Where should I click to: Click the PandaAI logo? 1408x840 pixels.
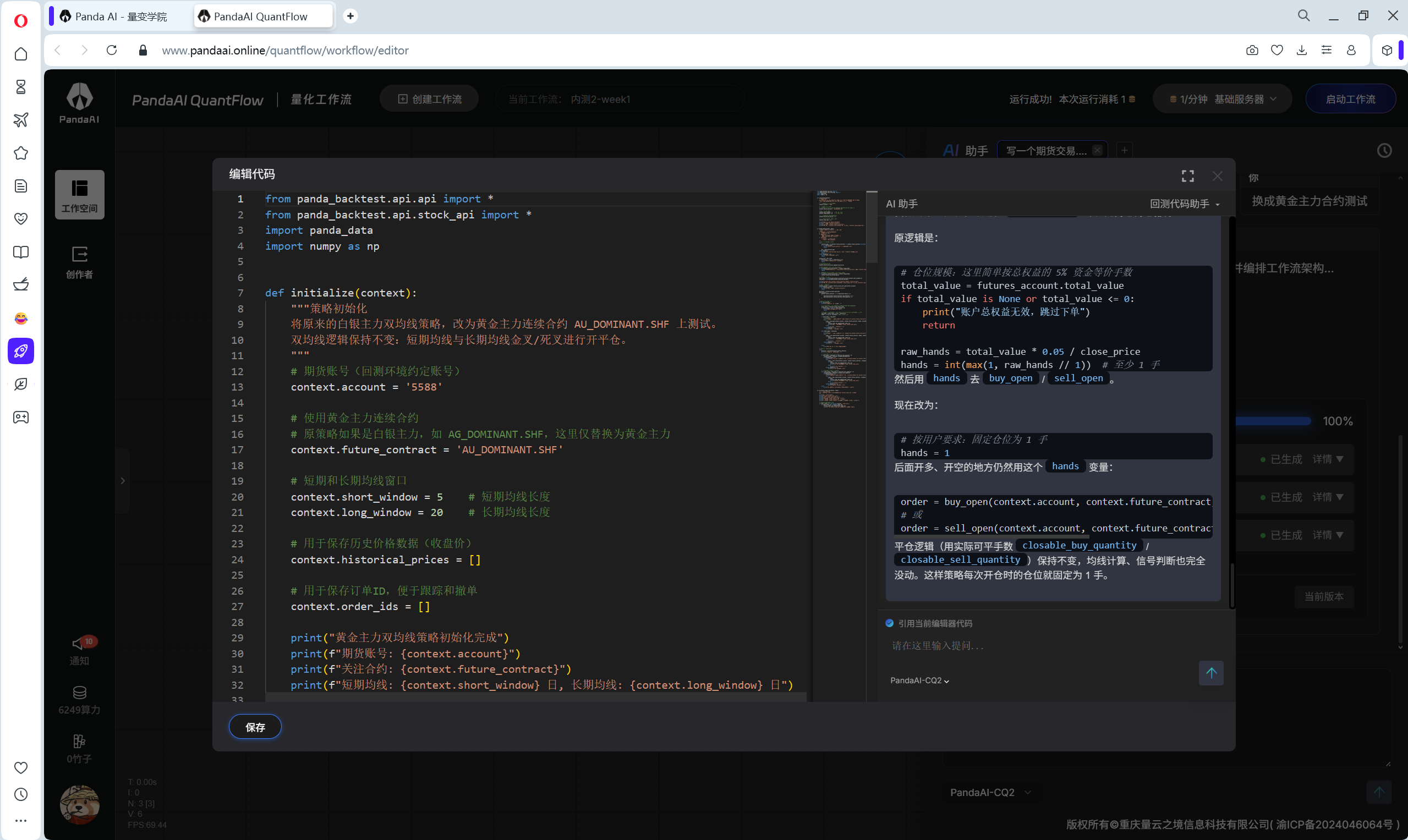(80, 102)
